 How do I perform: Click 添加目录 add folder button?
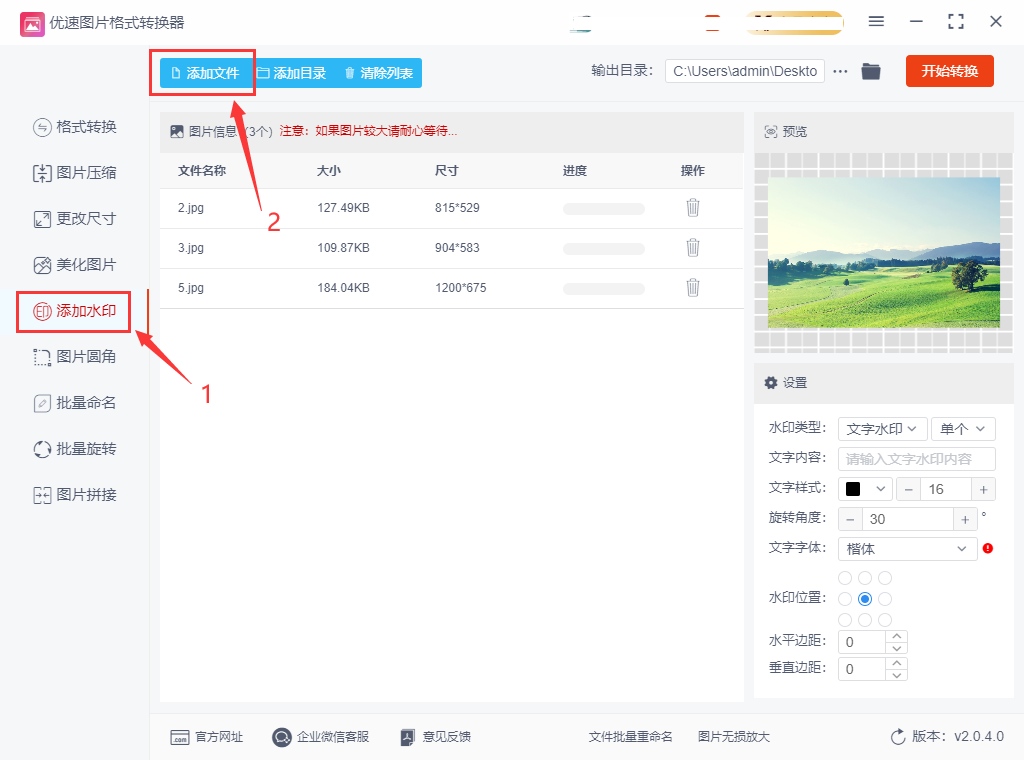tap(291, 73)
